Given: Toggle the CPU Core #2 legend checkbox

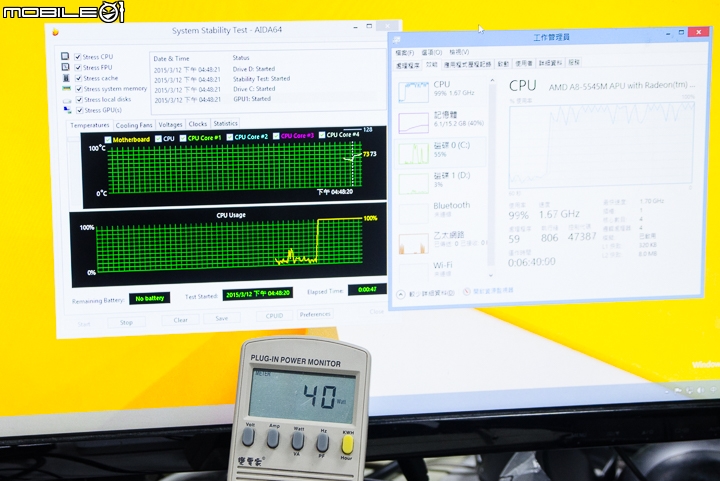Looking at the screenshot, I should (230, 137).
